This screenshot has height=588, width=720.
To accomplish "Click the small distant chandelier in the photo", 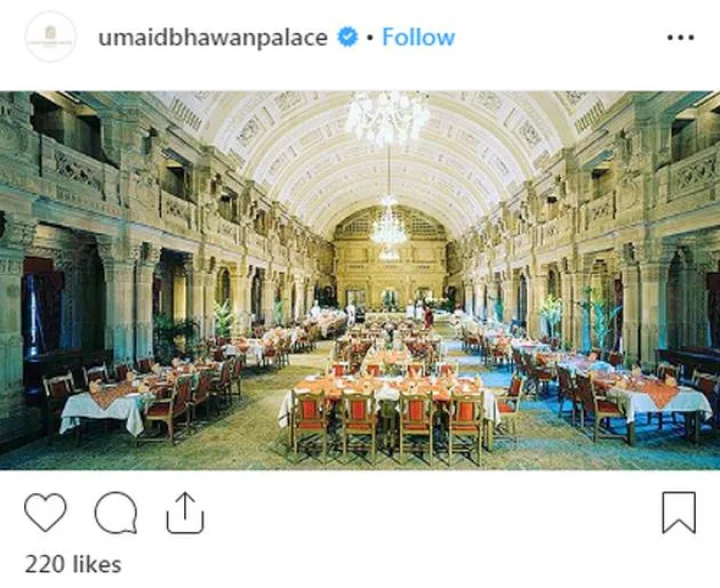I will point(388,225).
